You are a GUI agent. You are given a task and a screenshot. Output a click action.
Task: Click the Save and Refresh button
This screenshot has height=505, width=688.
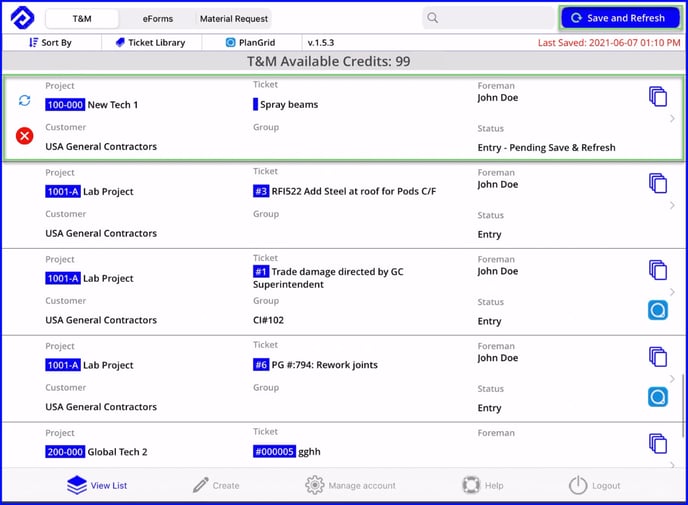tap(620, 18)
